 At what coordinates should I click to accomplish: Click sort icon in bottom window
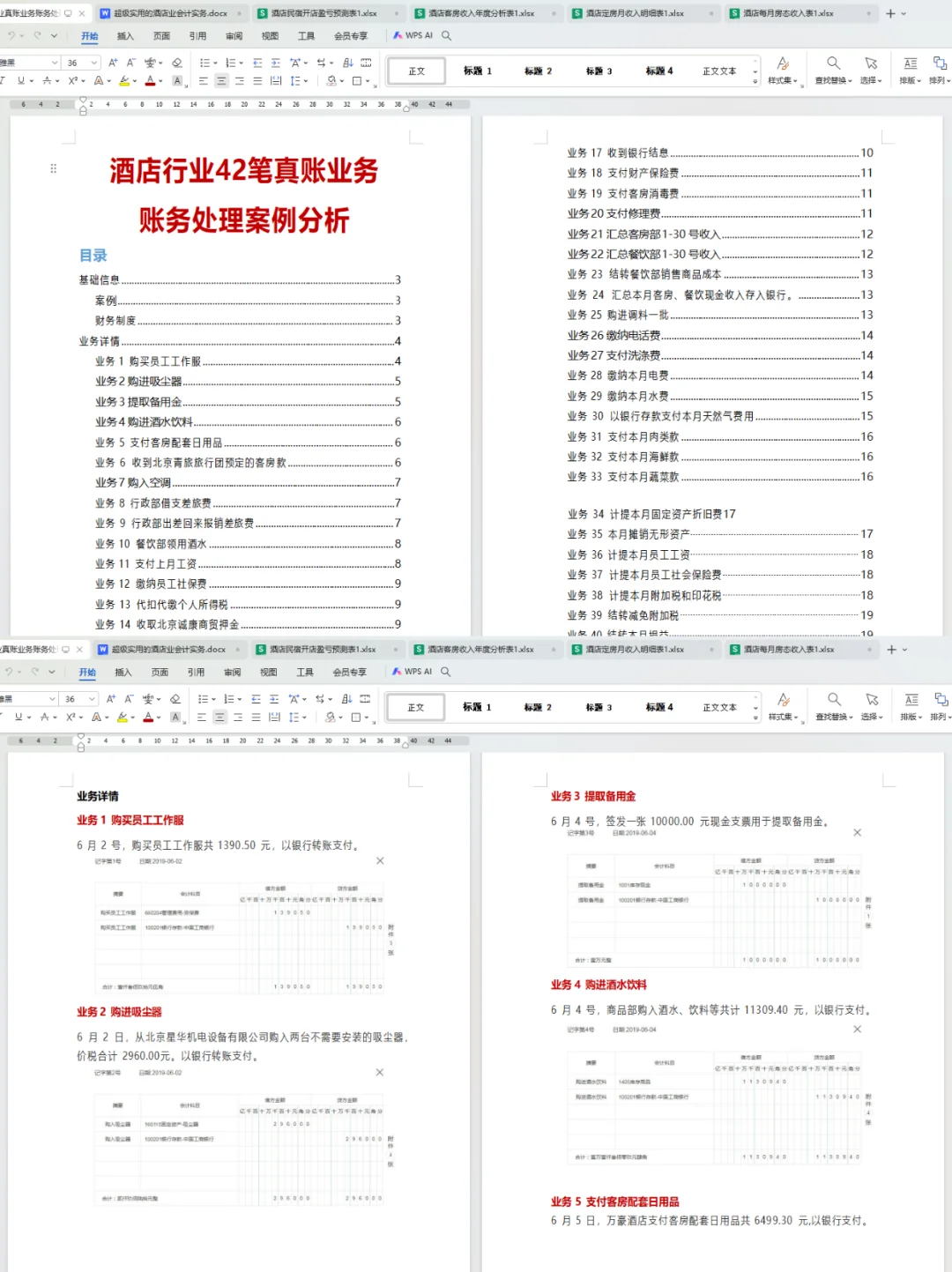(x=346, y=699)
